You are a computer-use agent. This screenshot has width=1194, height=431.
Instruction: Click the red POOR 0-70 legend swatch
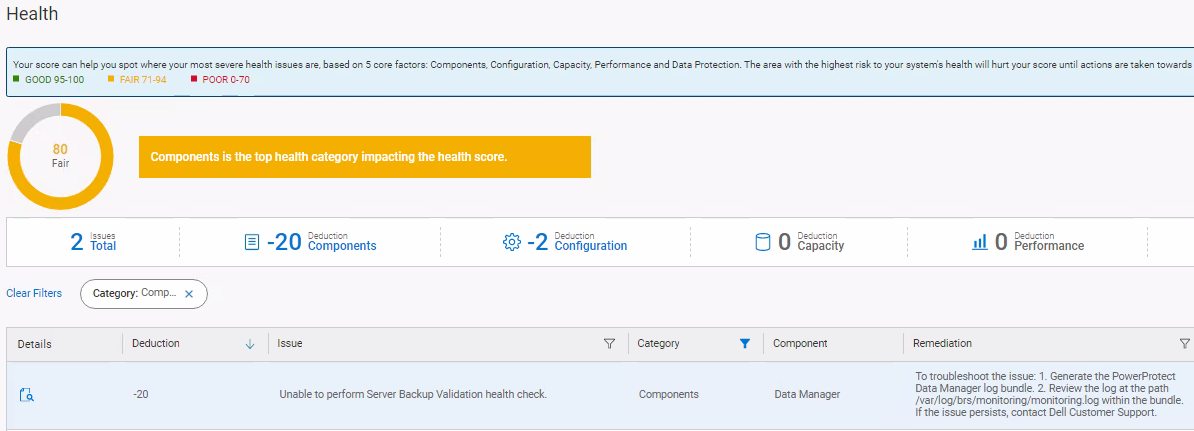[x=193, y=79]
